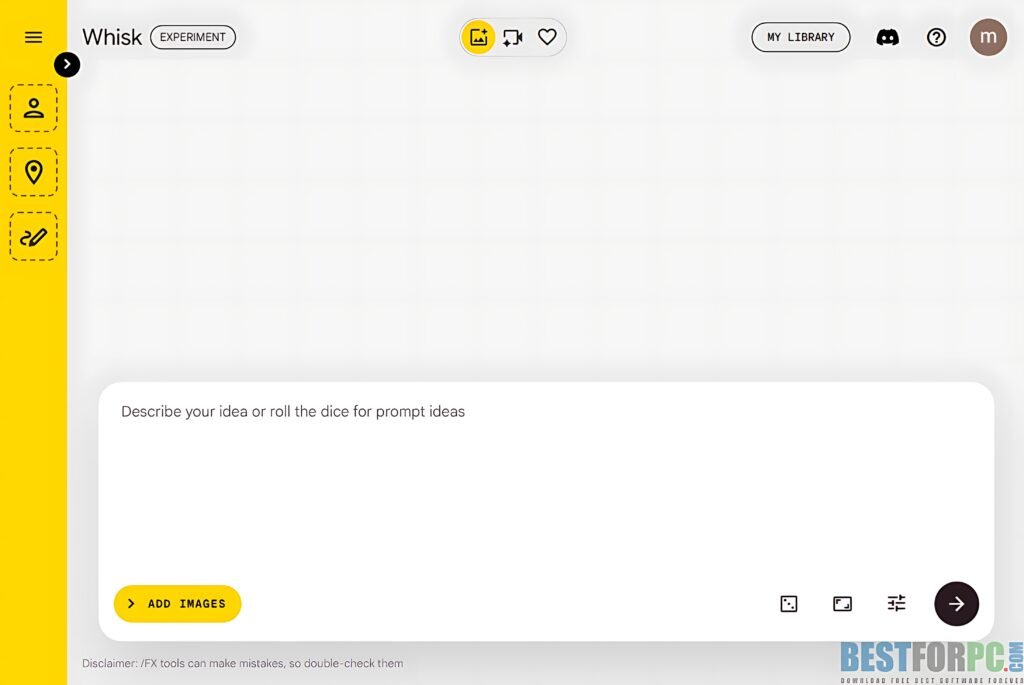The height and width of the screenshot is (685, 1024).
Task: Click the Whisk logo title
Action: click(112, 37)
